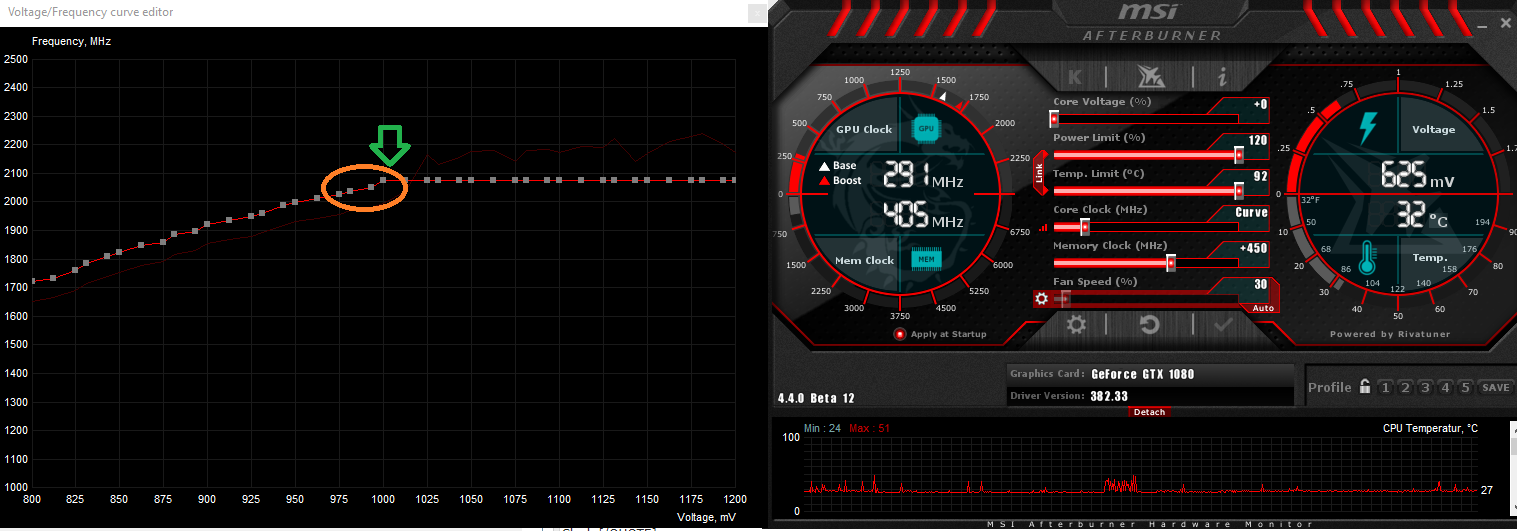Click the 291 MHz GPU clock readout

coord(923,177)
